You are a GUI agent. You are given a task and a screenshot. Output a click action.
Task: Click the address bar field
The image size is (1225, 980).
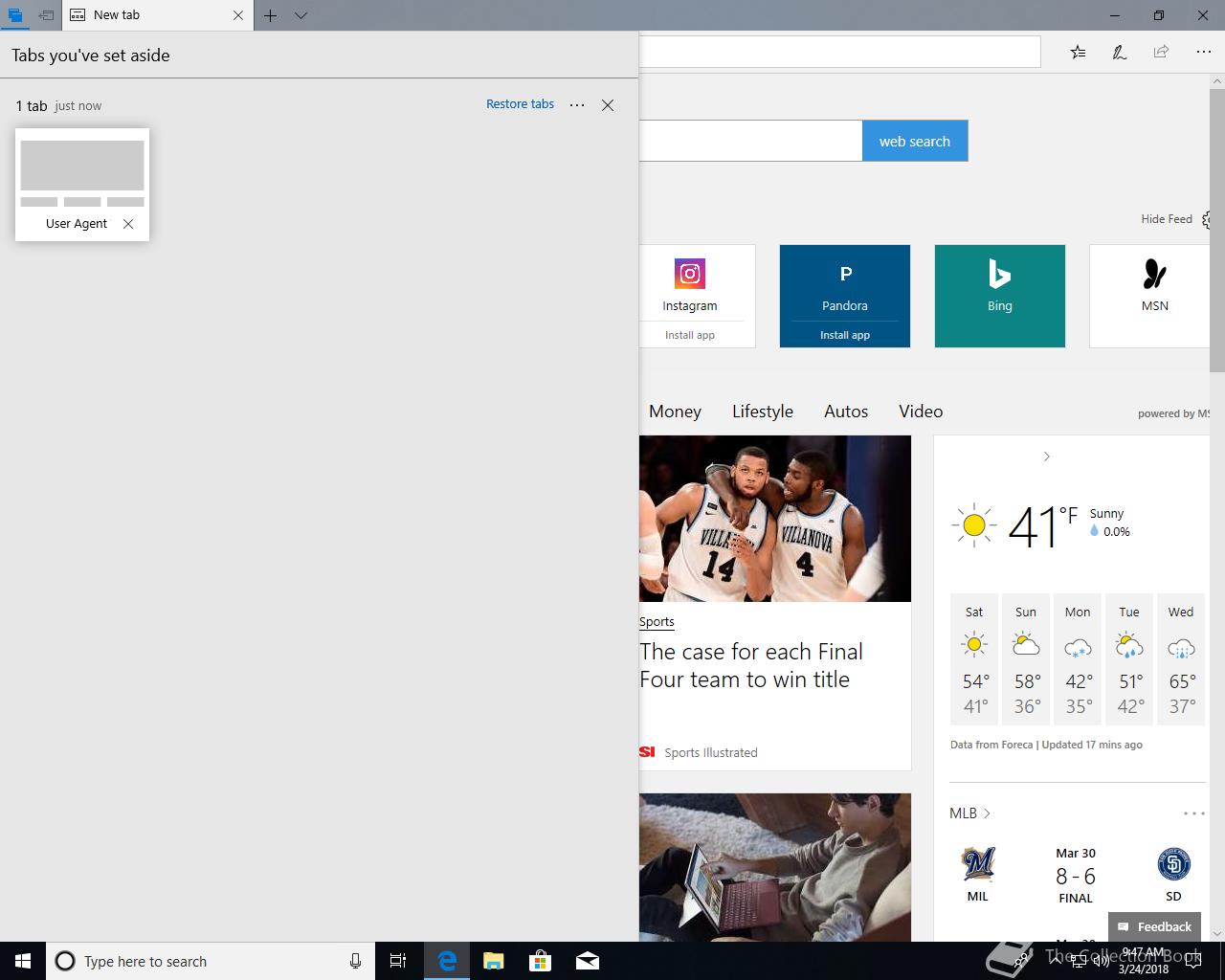tap(839, 52)
